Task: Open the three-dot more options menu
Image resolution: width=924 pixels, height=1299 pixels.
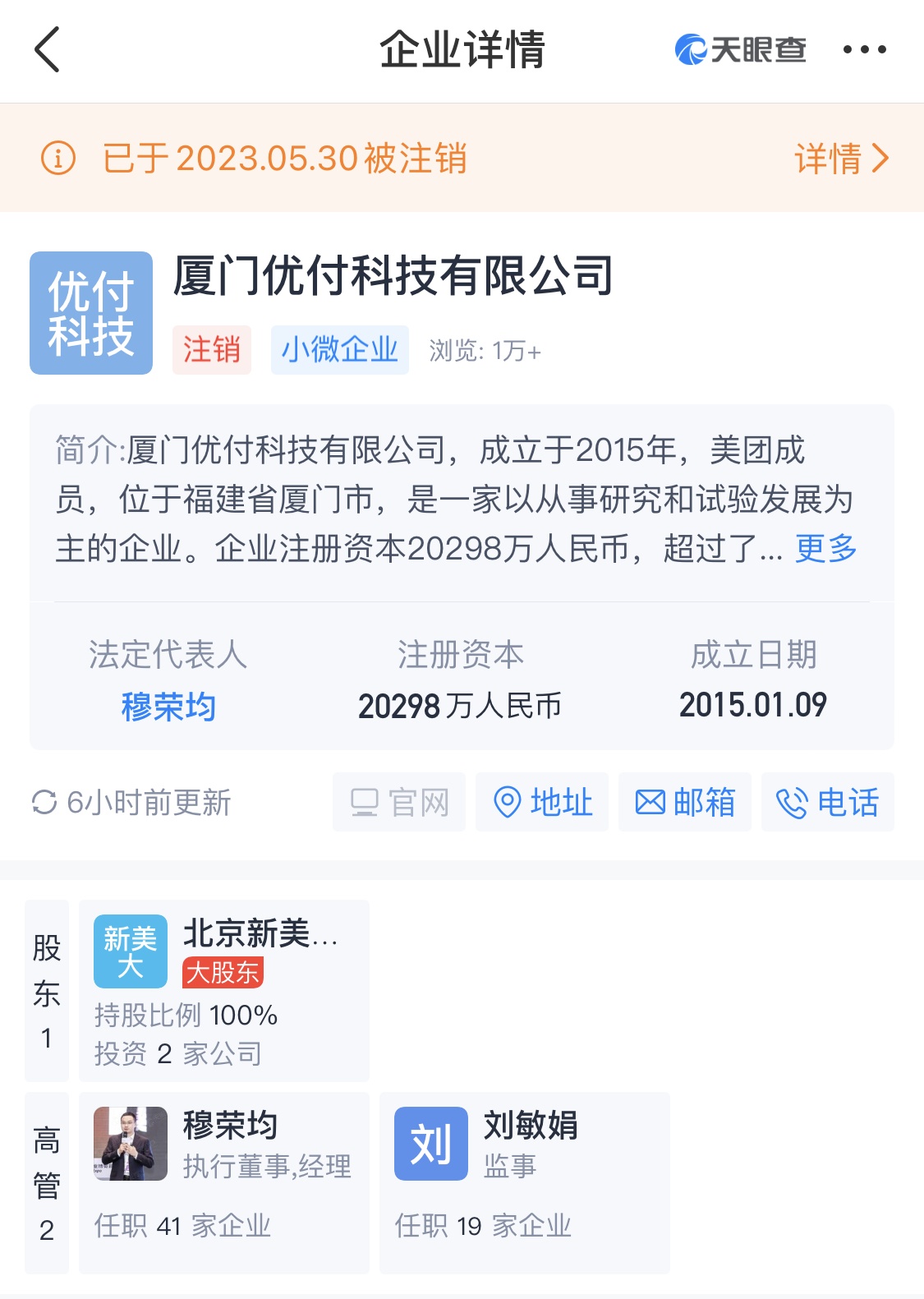Action: (865, 49)
